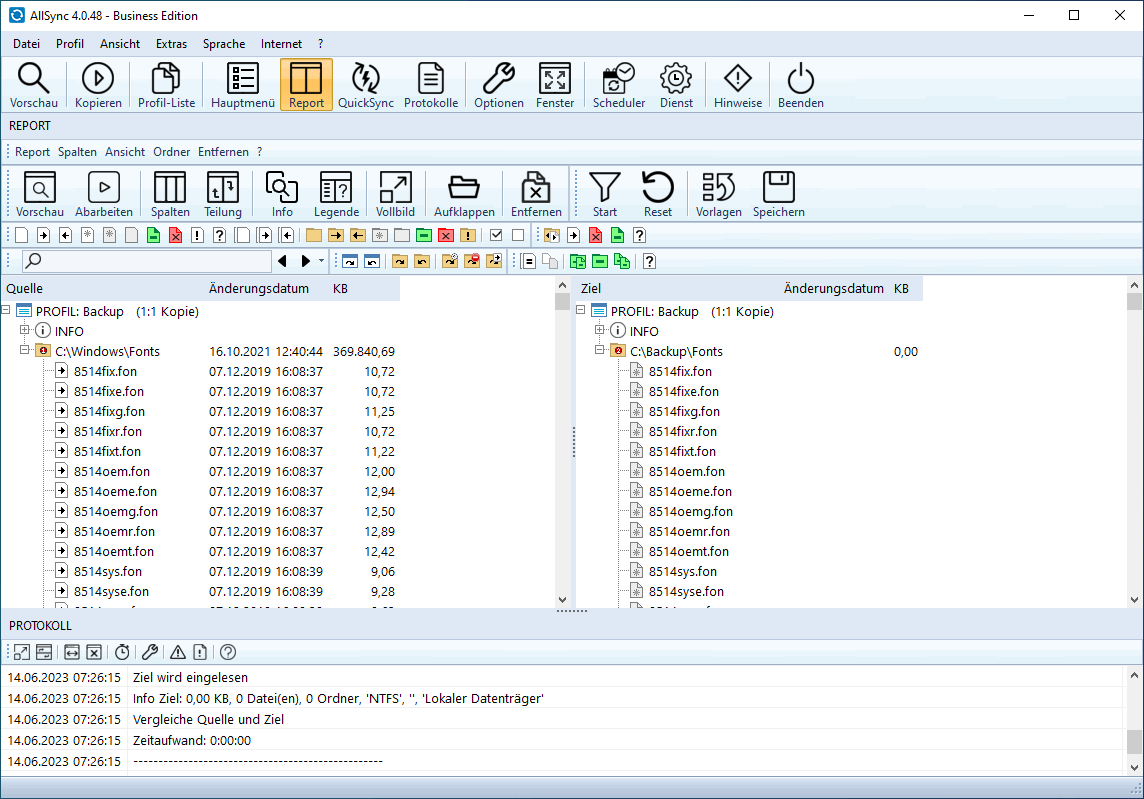Screen dimensions: 1144x799
Task: Toggle the Report view button in main toolbar
Action: [x=306, y=85]
